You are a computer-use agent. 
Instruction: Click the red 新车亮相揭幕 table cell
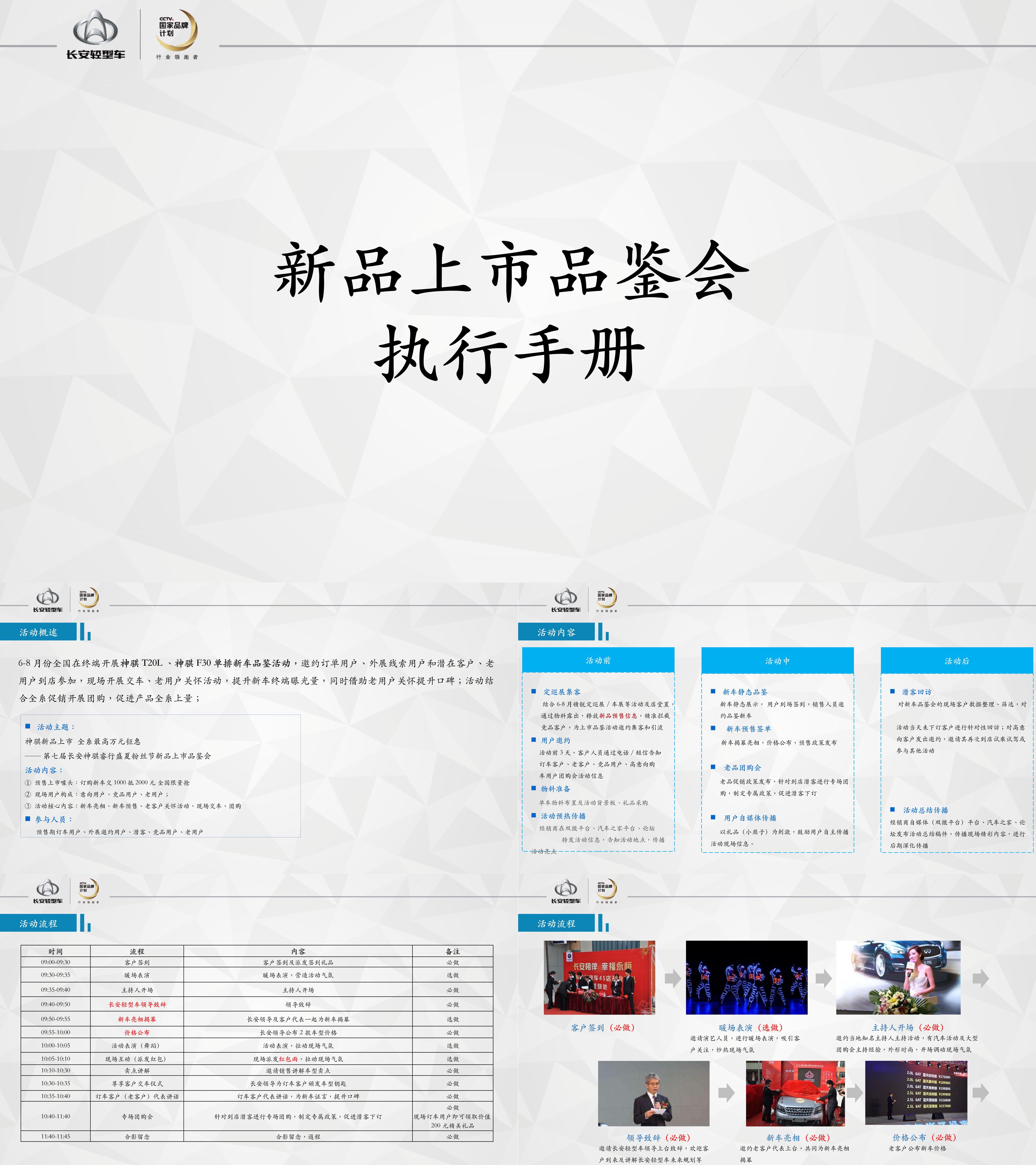[137, 1019]
